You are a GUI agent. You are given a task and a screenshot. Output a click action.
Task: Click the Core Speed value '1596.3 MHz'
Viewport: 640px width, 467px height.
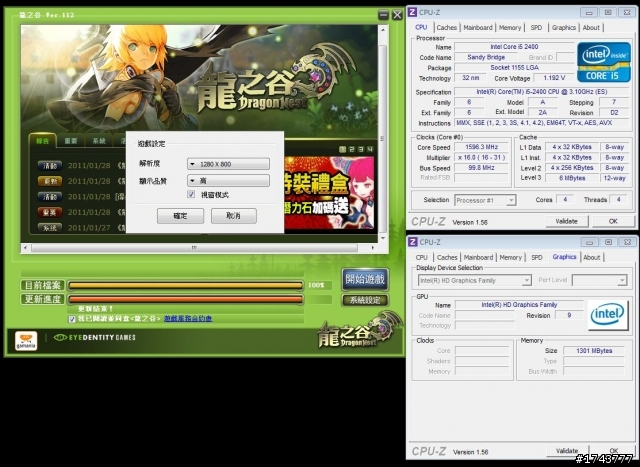coord(481,147)
